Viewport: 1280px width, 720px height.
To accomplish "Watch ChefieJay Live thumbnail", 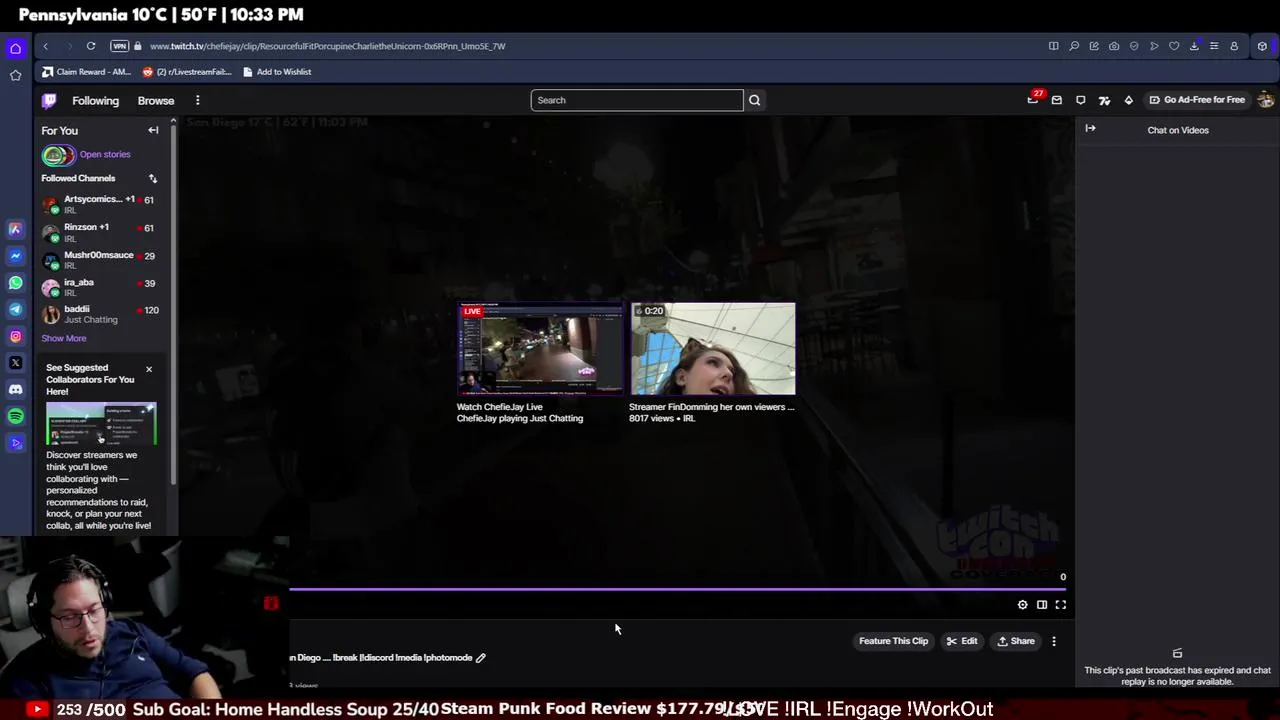I will (540, 349).
